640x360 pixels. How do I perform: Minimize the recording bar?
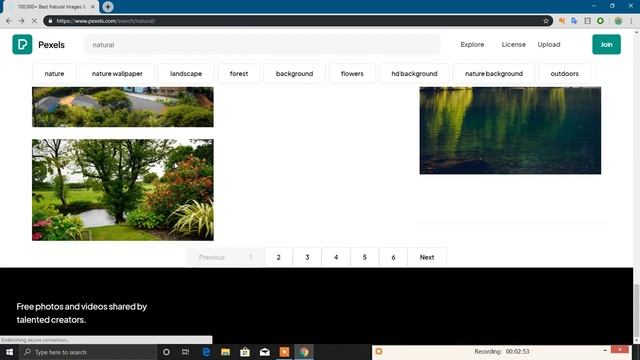point(605,350)
